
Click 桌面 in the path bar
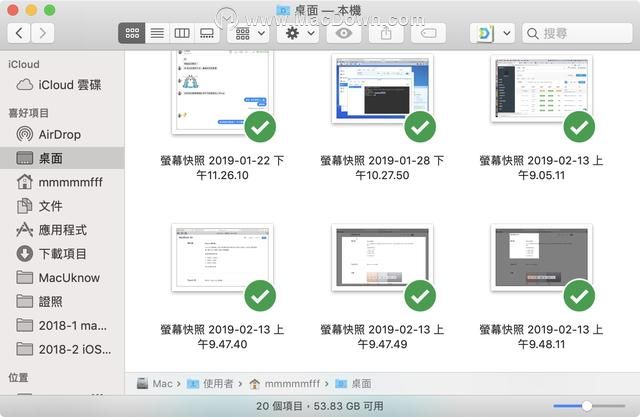click(x=353, y=384)
